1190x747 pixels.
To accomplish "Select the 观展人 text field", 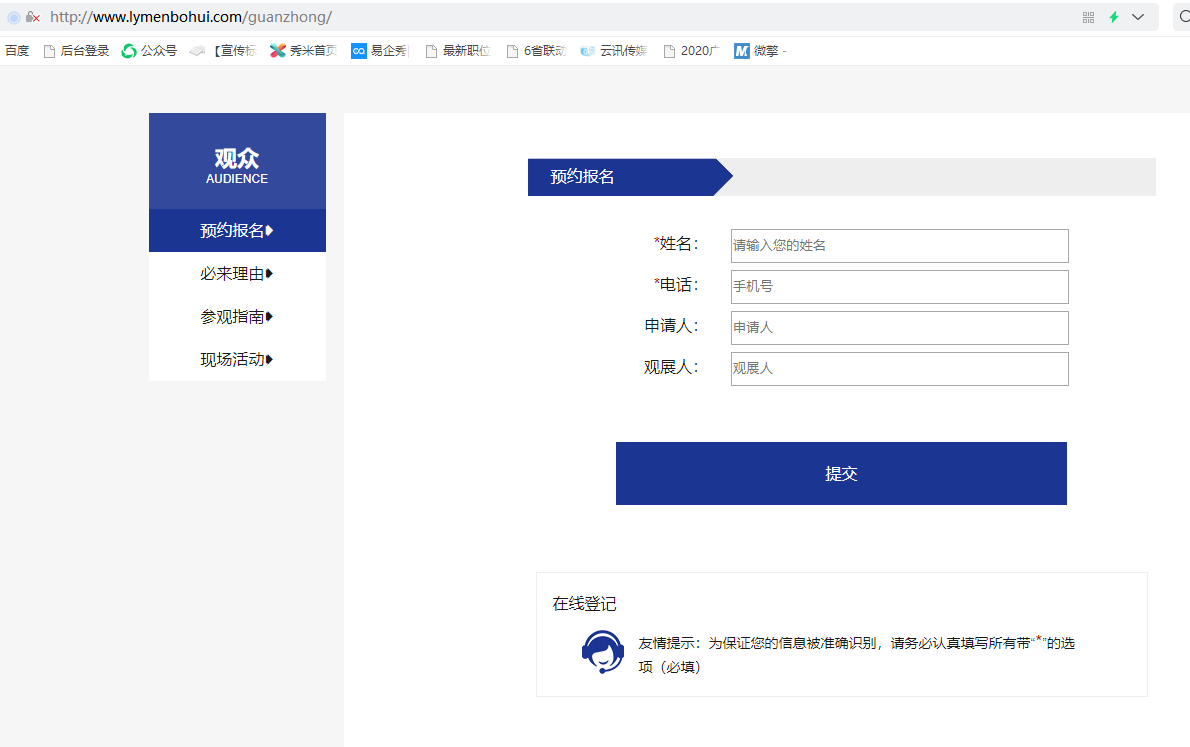I will (899, 369).
